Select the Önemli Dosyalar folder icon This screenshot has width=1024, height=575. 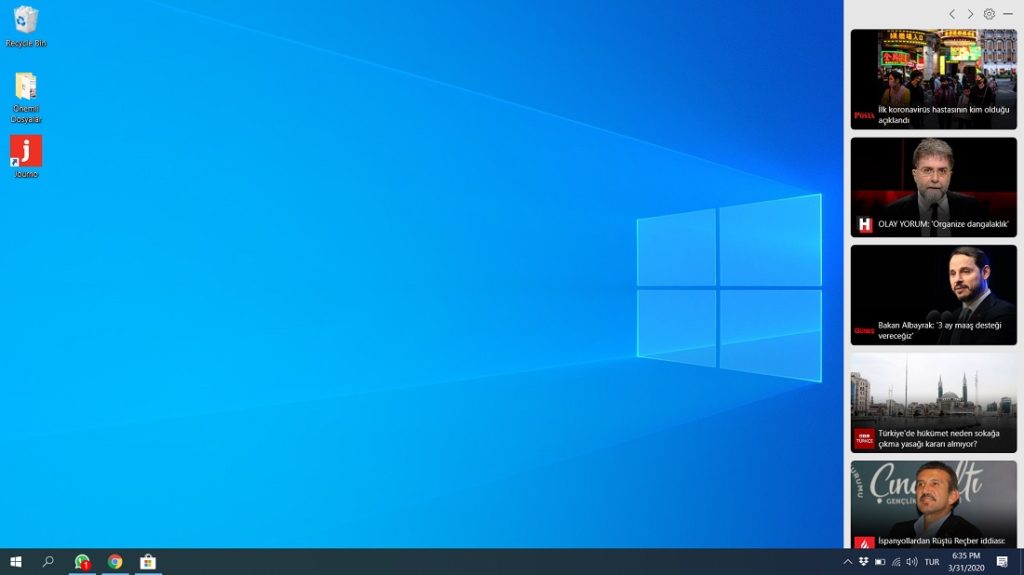pyautogui.click(x=25, y=97)
